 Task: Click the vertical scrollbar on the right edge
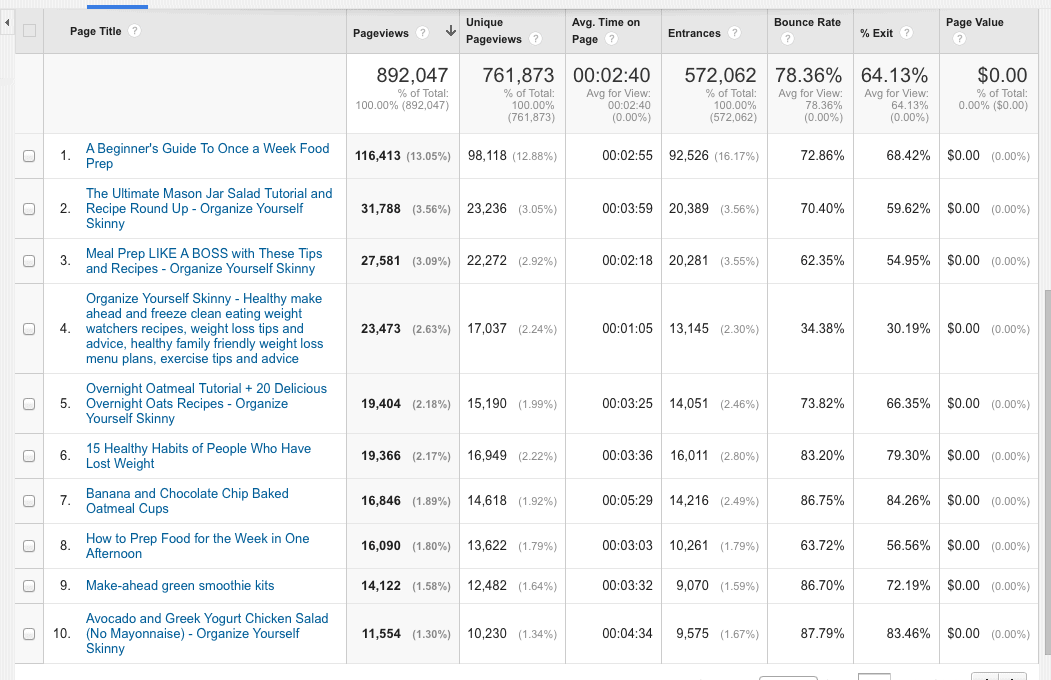[x=1047, y=472]
